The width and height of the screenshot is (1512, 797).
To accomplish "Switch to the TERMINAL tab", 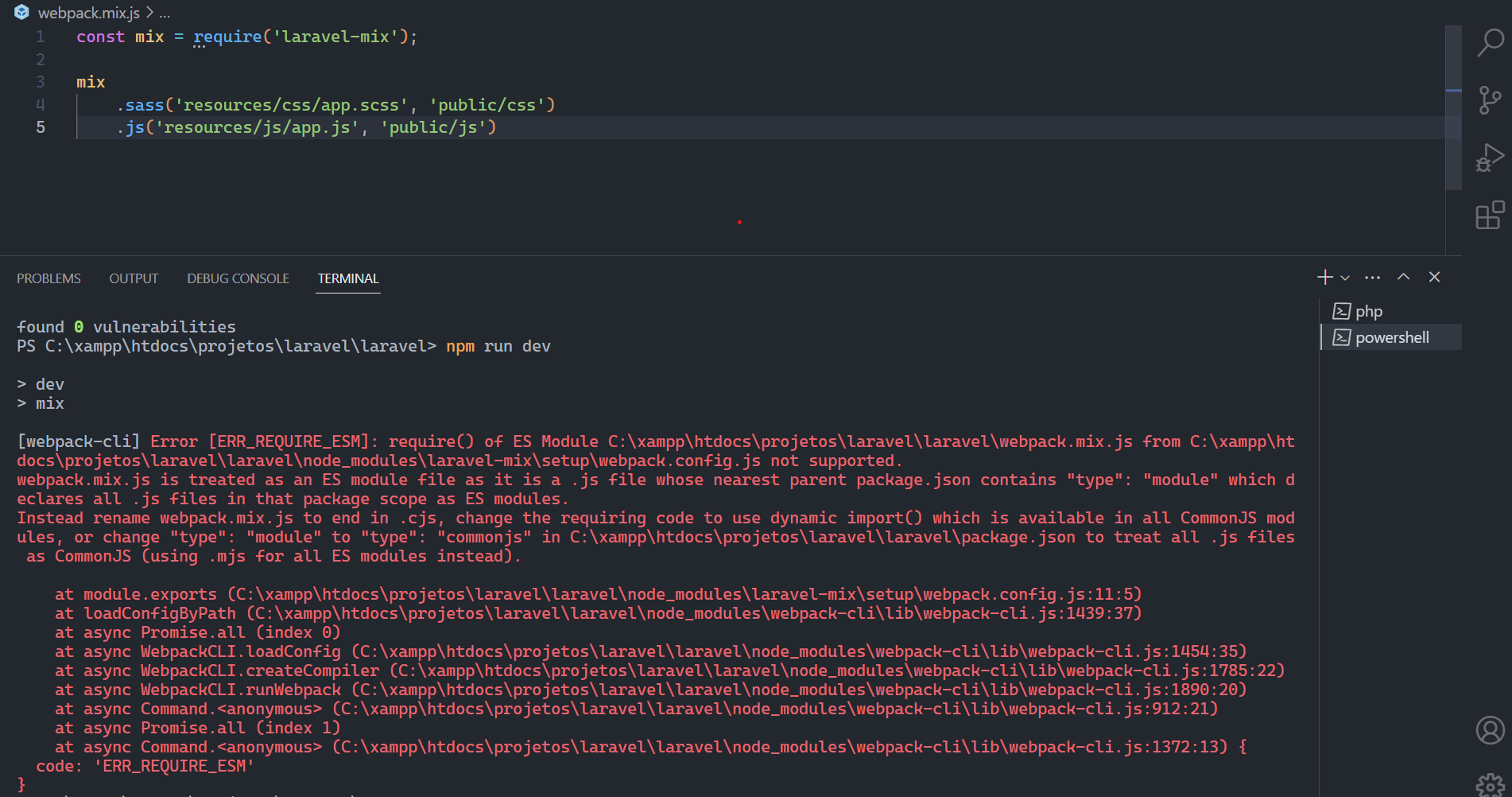I will pos(348,278).
